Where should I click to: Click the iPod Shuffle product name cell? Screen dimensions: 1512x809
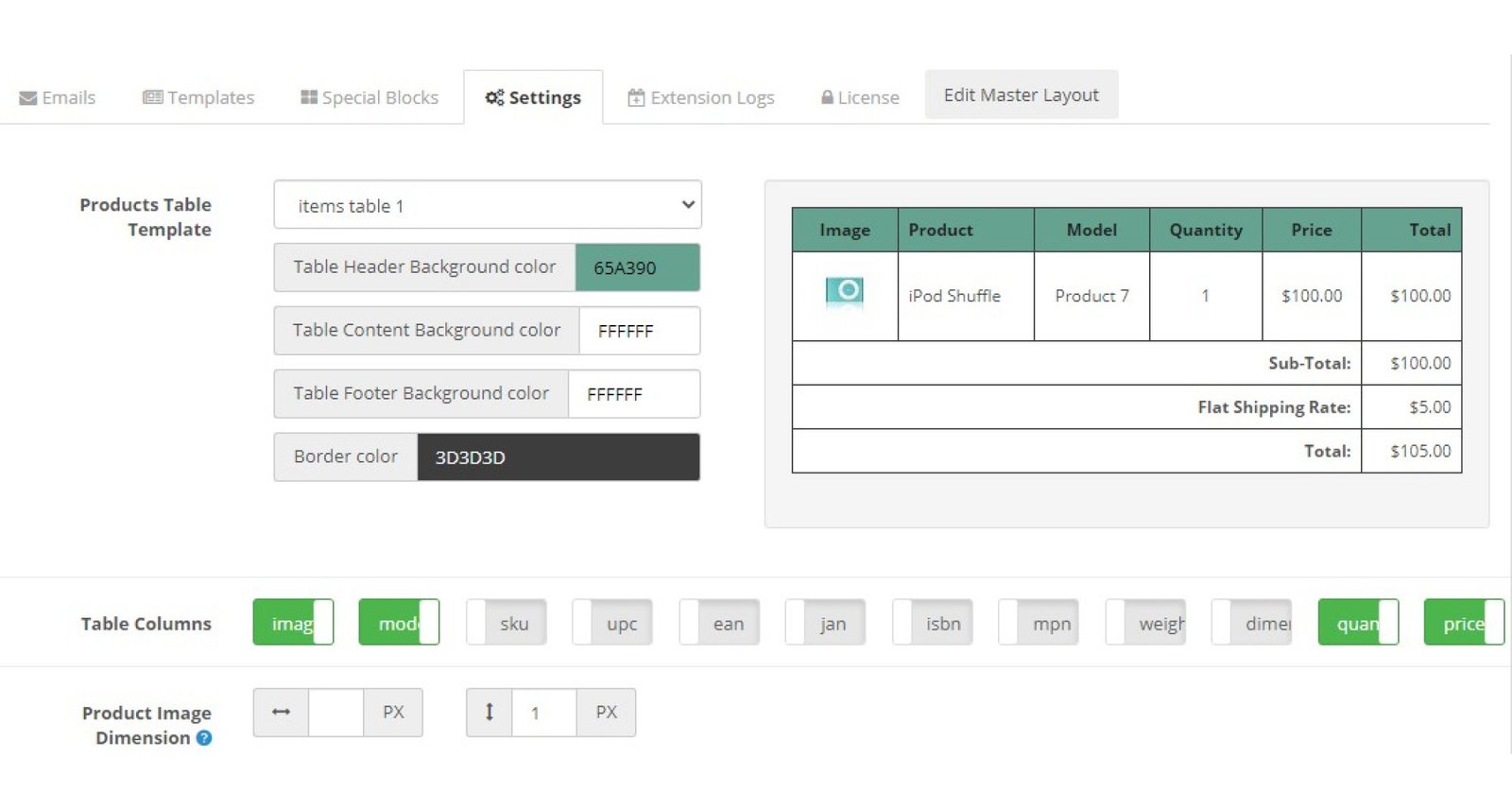[966, 296]
